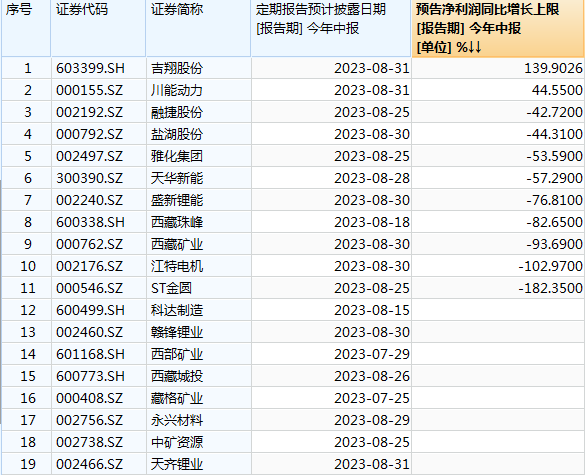Select the 证券代码 column header
The image size is (587, 475).
coord(98,28)
